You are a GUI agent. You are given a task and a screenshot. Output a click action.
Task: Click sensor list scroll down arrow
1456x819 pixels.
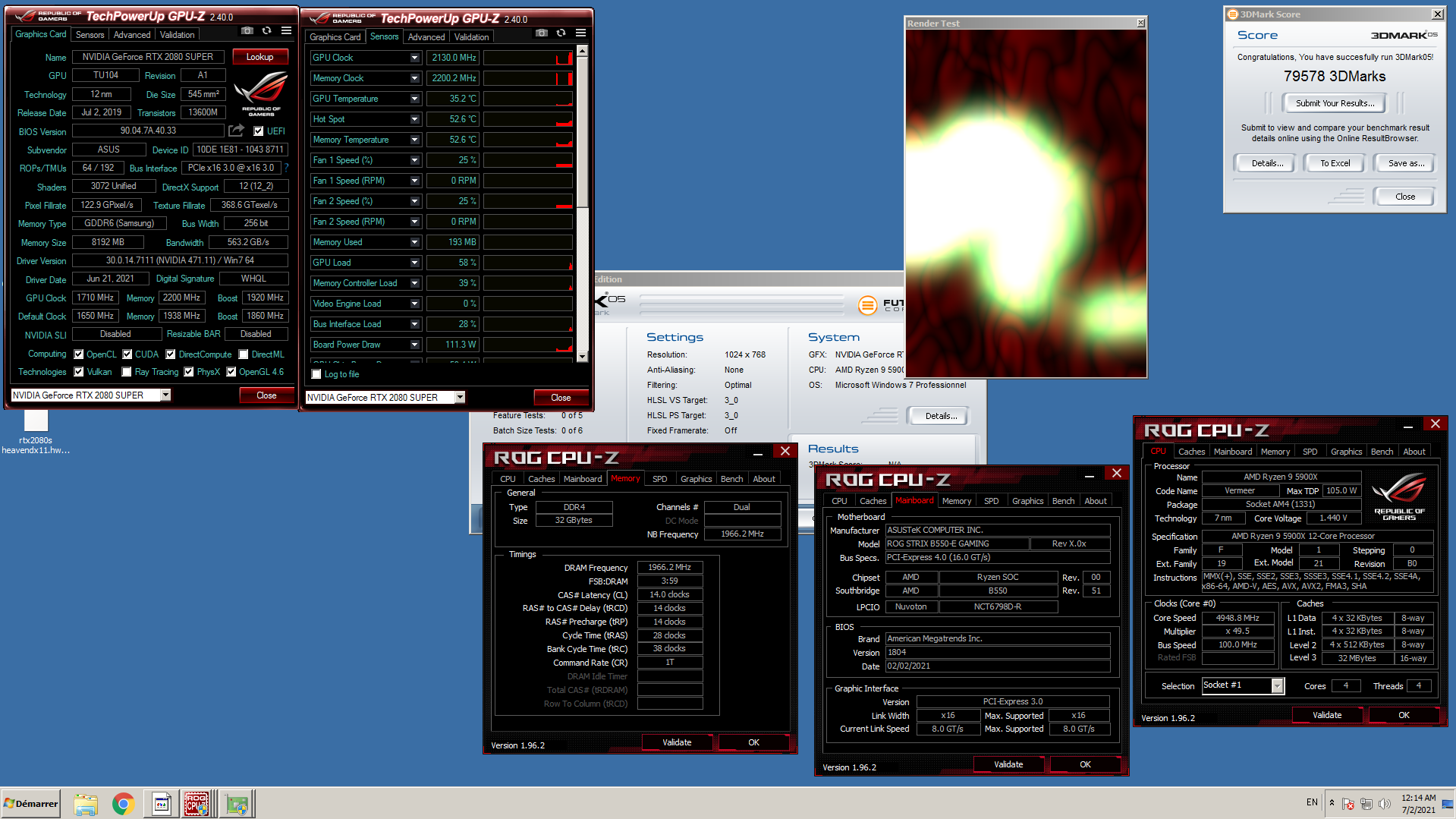[582, 357]
